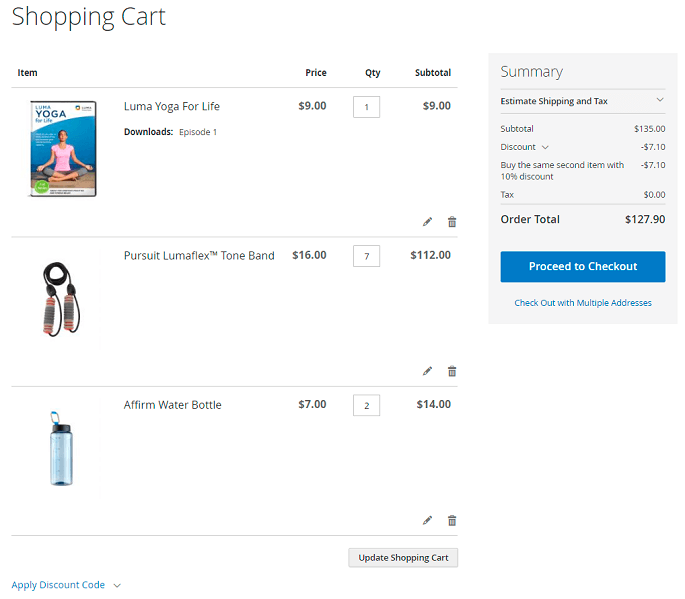Click Update Shopping Cart button
685x599 pixels.
pyautogui.click(x=403, y=557)
